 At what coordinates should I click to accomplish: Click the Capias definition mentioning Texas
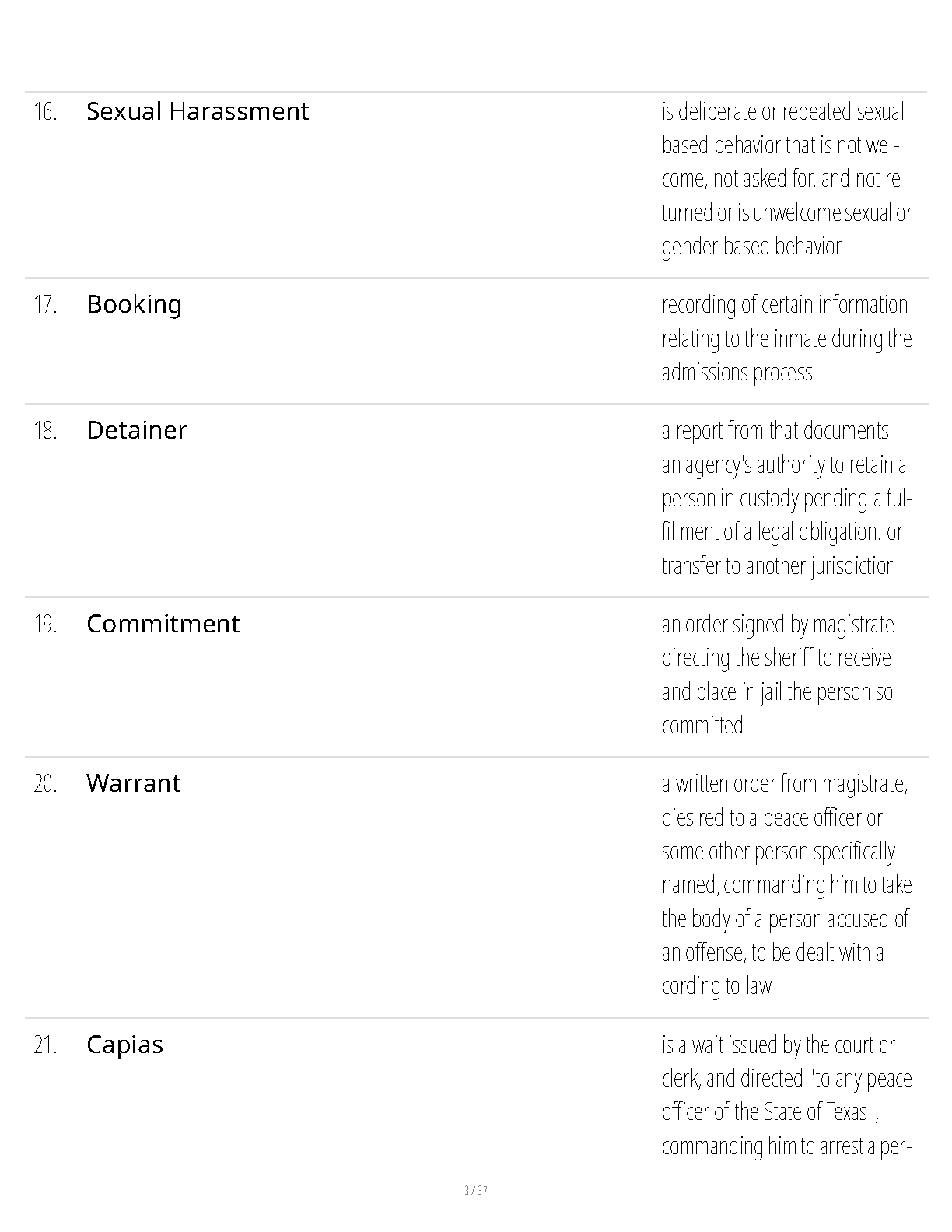[x=786, y=1095]
